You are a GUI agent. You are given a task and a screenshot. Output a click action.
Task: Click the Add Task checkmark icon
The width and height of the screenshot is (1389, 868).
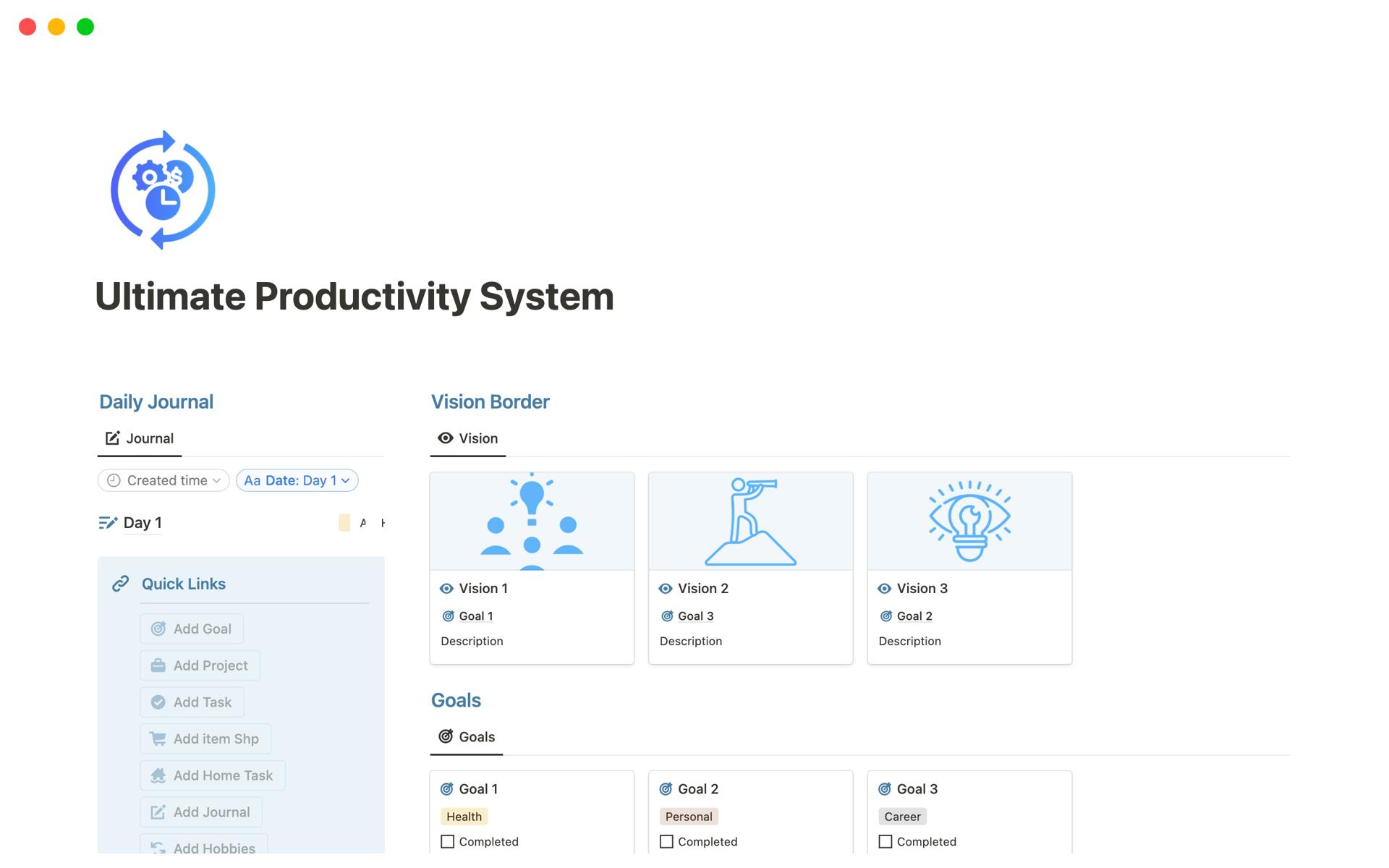(x=159, y=701)
